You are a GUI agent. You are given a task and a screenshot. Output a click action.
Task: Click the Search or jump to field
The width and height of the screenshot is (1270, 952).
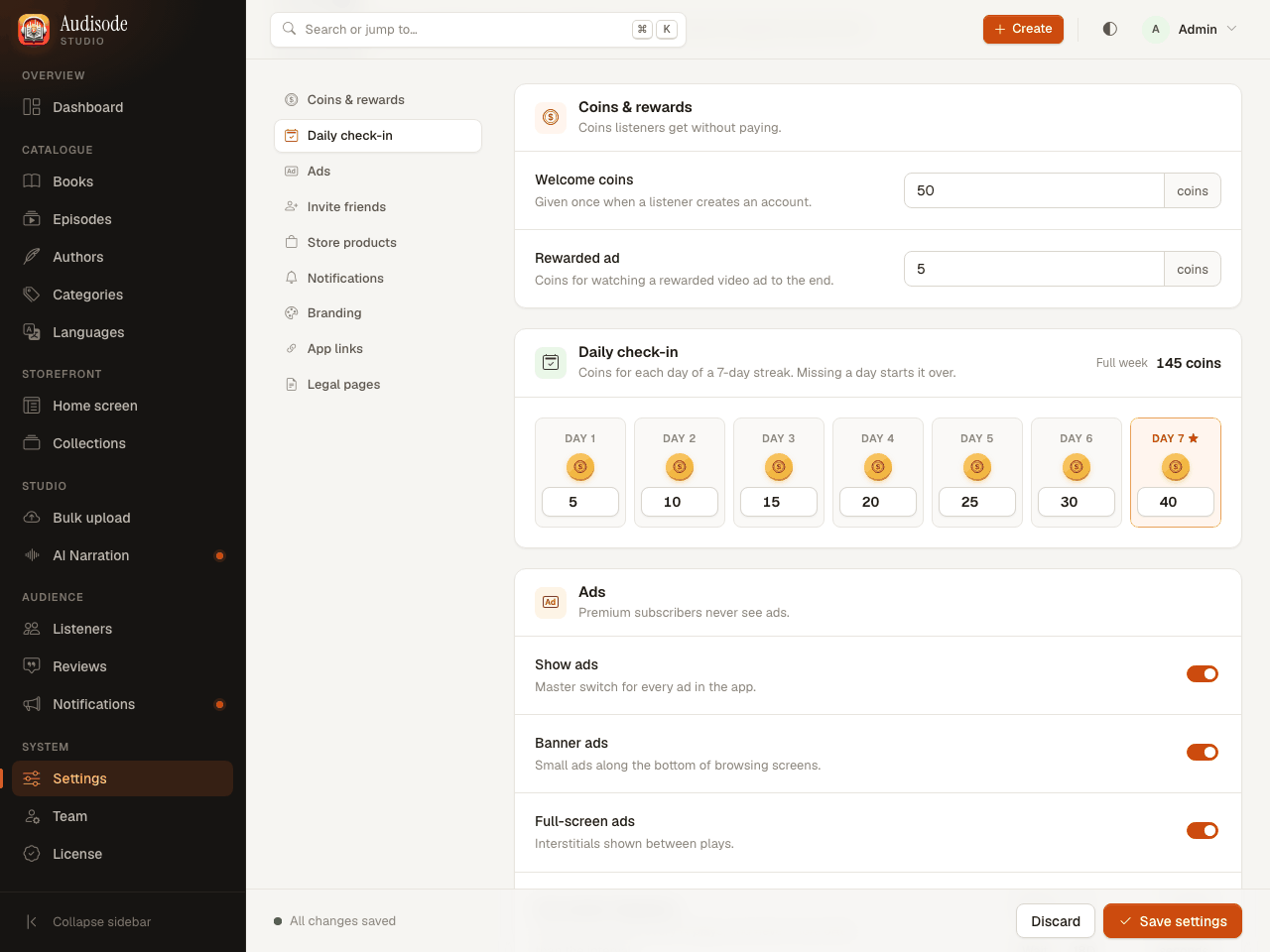(x=478, y=30)
